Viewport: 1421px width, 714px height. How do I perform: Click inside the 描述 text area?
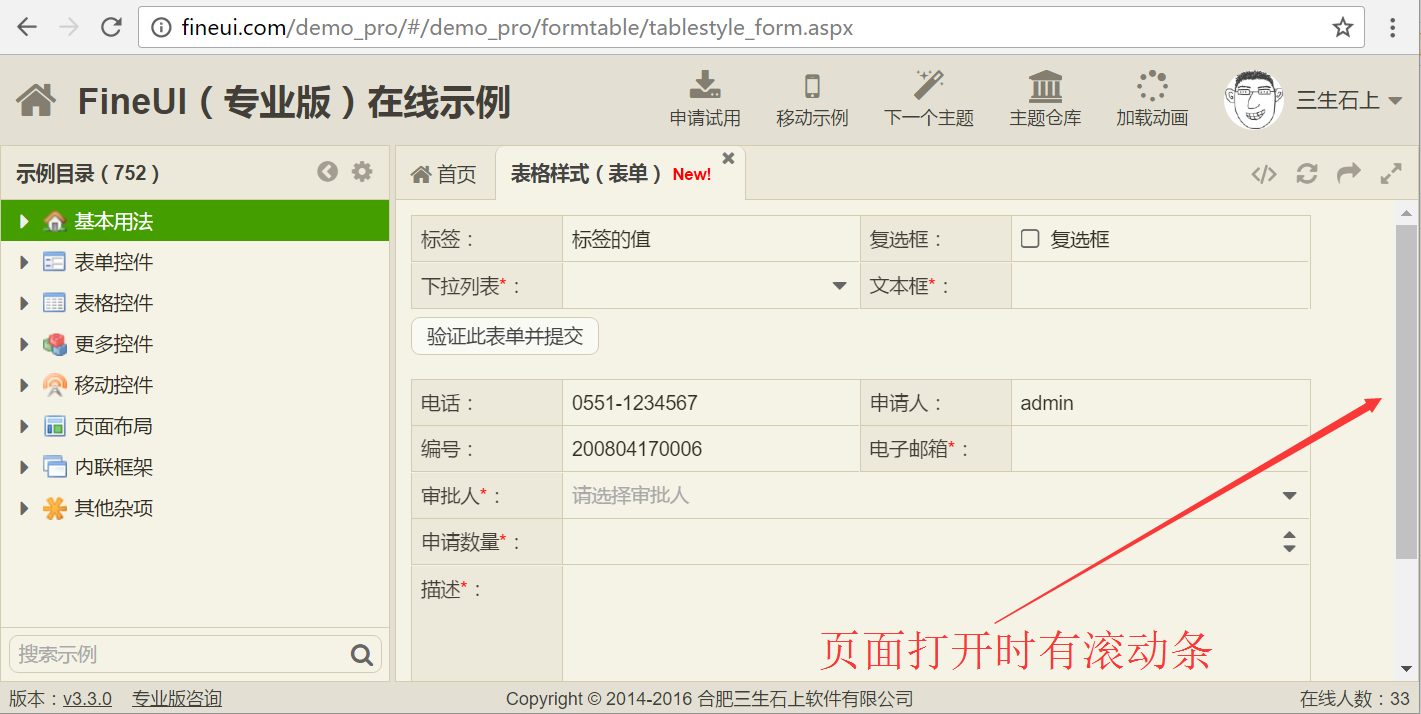click(x=936, y=623)
